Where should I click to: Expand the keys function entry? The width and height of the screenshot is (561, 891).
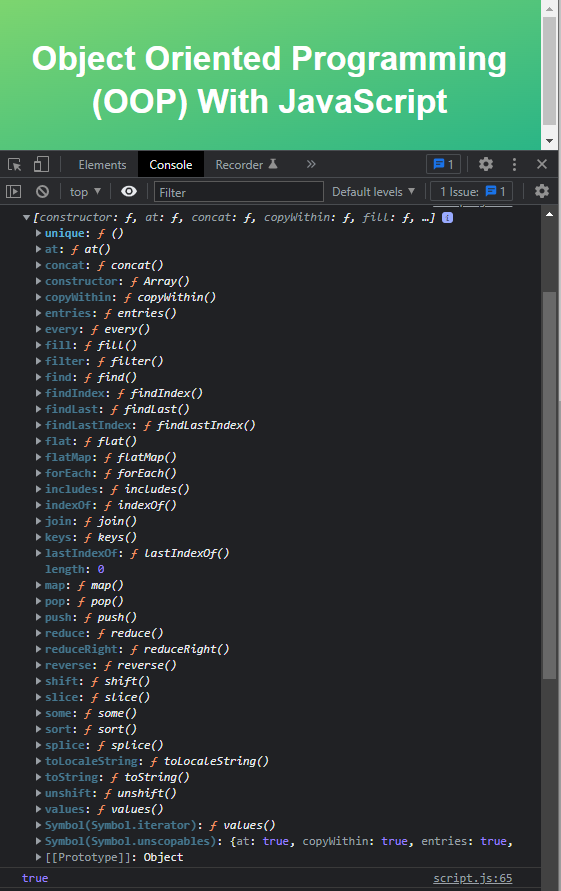coord(38,537)
